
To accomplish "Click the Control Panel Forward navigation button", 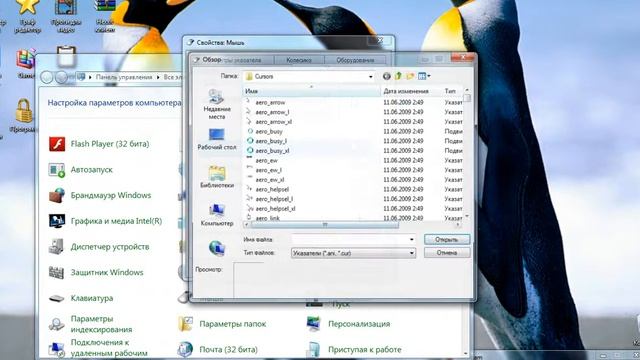I will pyautogui.click(x=61, y=77).
